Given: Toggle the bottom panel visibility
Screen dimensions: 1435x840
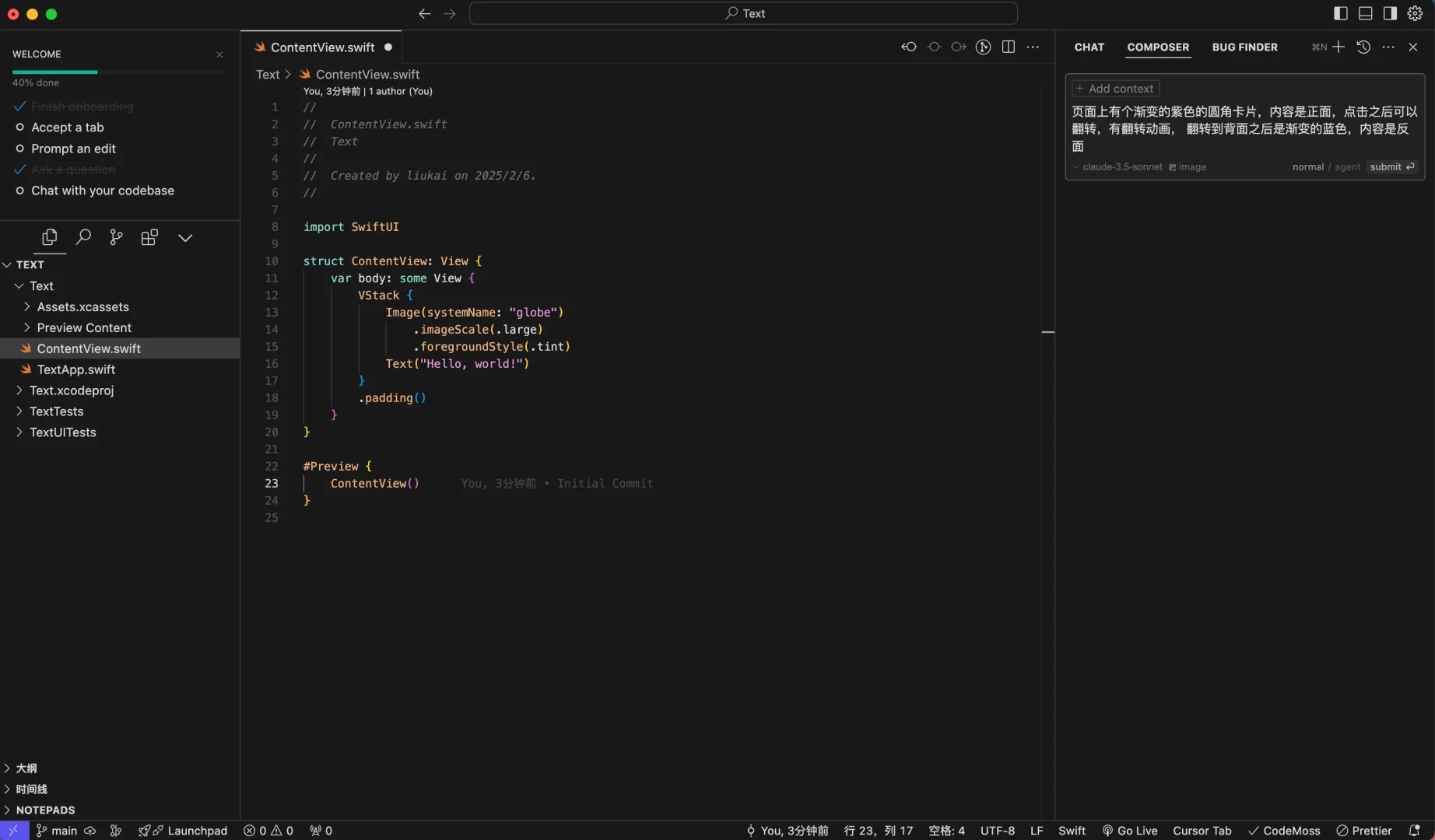Looking at the screenshot, I should click(1366, 13).
